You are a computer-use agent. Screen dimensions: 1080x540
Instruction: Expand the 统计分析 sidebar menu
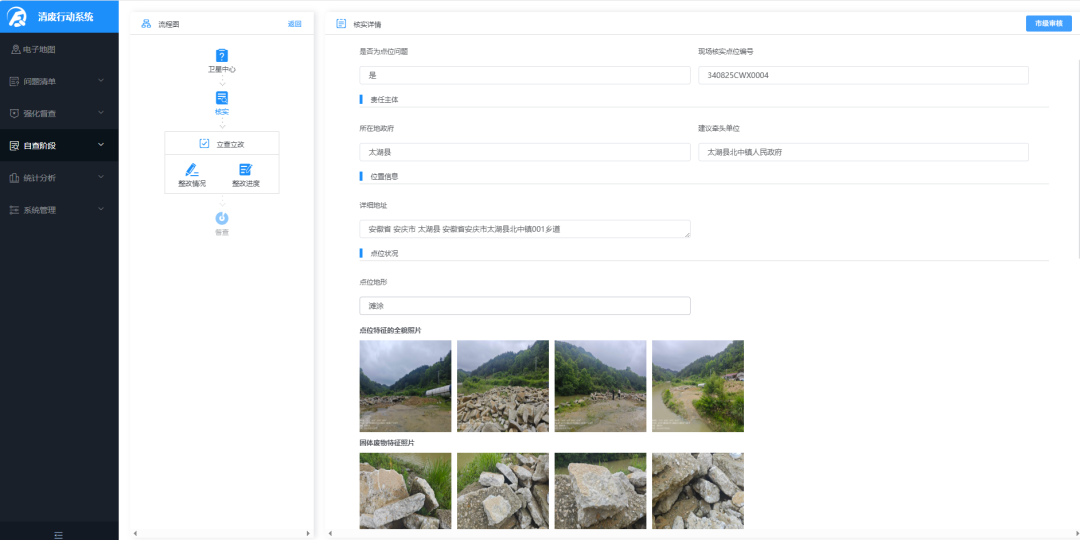click(59, 178)
